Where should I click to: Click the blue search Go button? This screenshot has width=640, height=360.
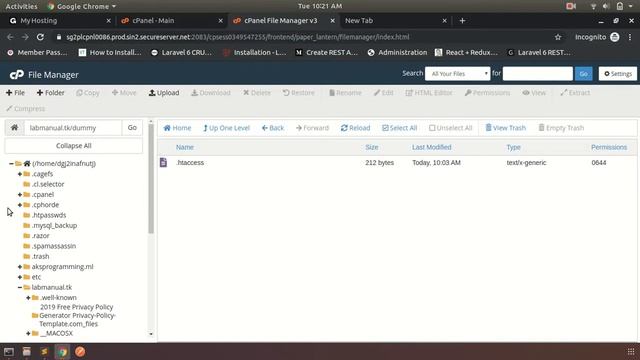tap(584, 74)
